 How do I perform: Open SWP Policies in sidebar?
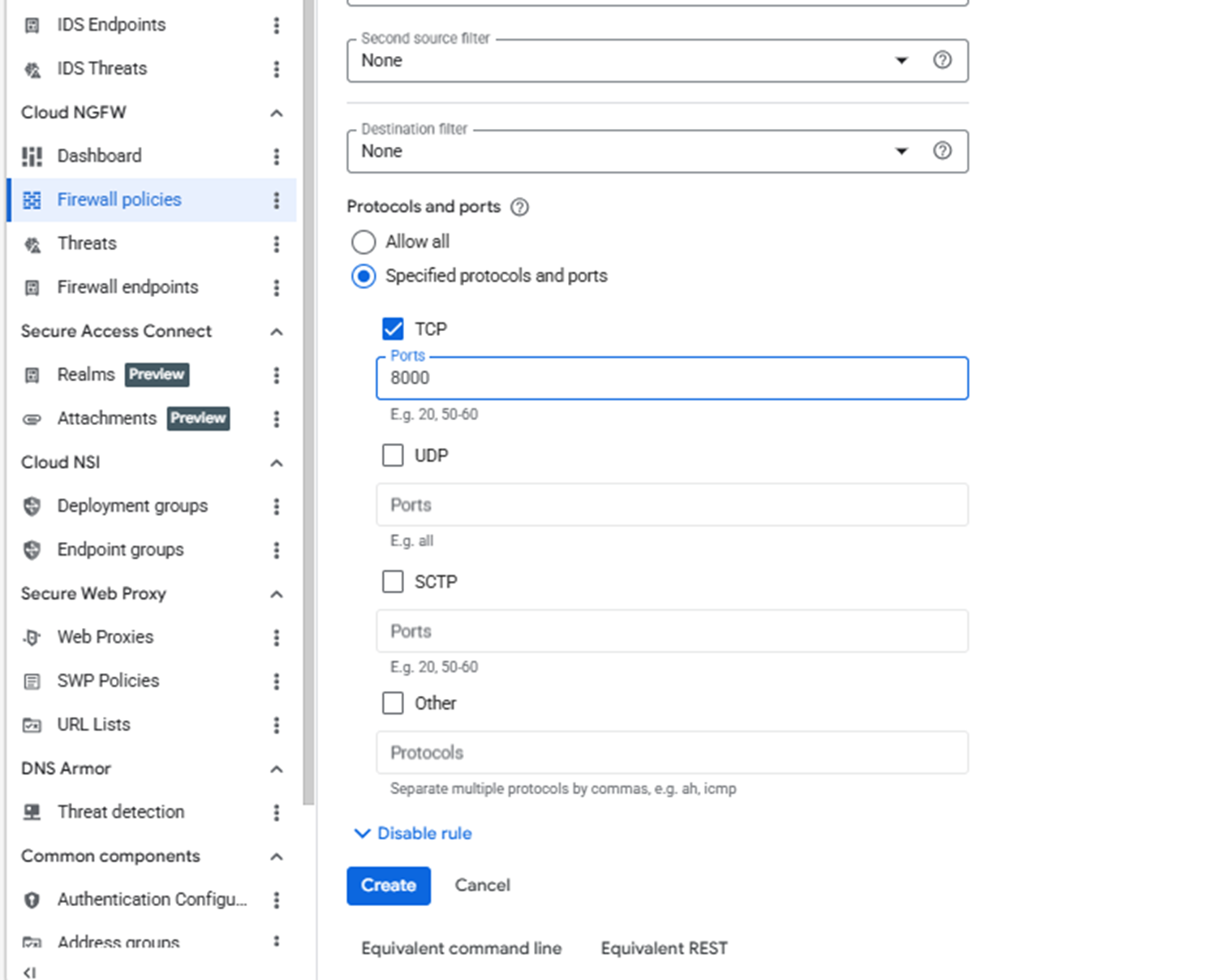point(108,681)
